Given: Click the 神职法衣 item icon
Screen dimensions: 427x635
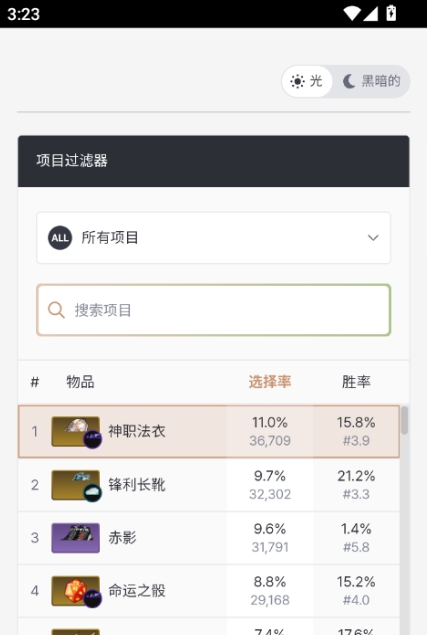Looking at the screenshot, I should [x=76, y=432].
